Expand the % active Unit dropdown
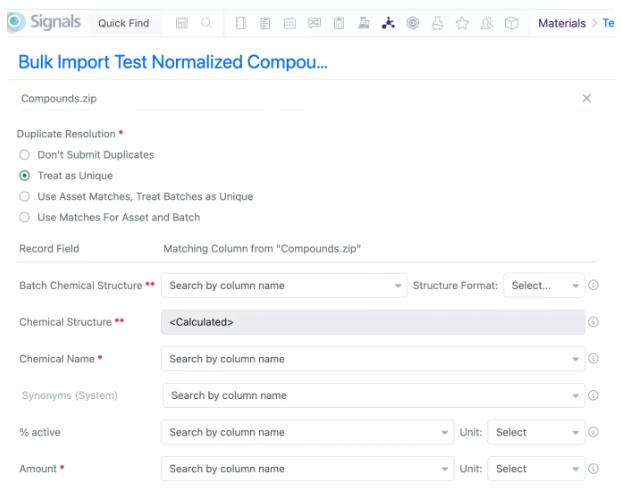 [535, 432]
